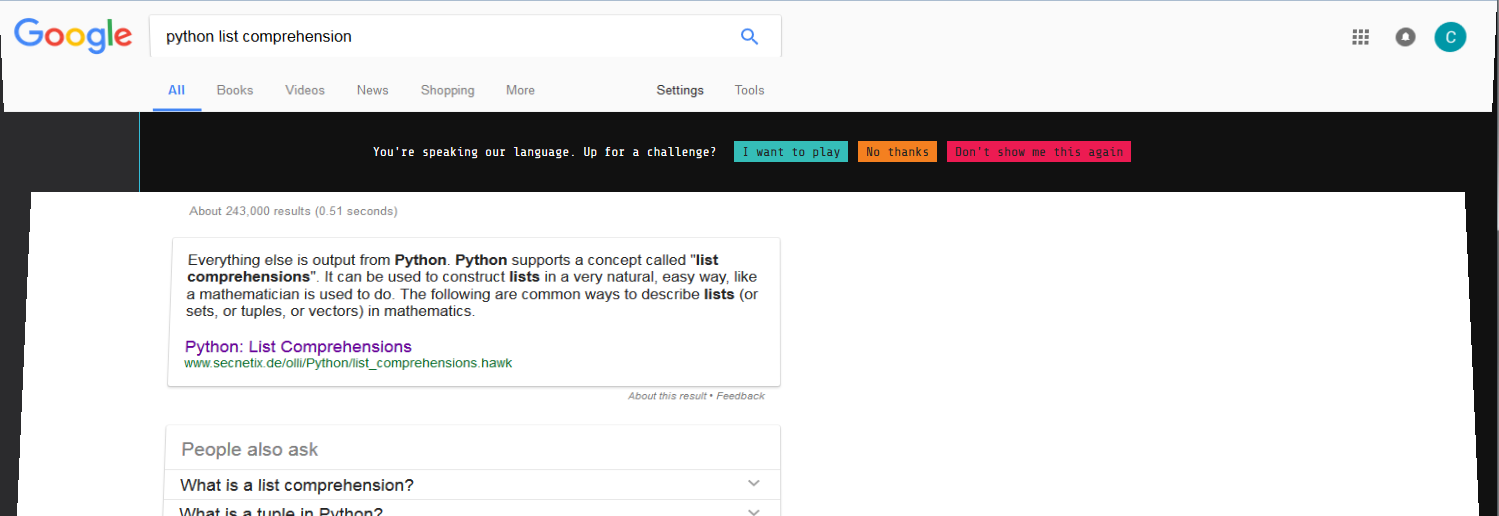Click the featured snippet paragraph text
Image resolution: width=1499 pixels, height=516 pixels.
coord(472,285)
